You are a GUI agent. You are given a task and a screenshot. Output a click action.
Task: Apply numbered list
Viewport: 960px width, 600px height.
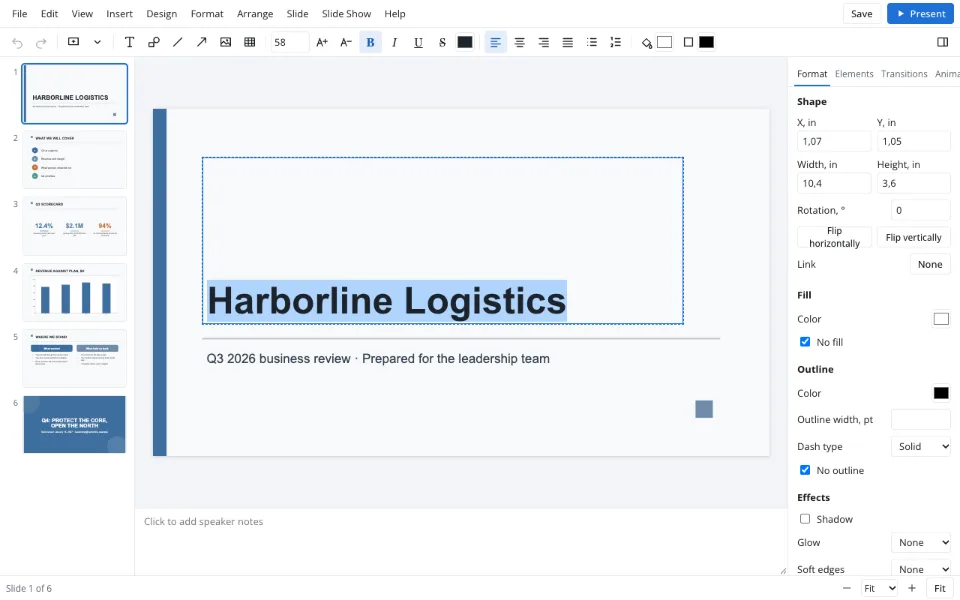point(615,42)
